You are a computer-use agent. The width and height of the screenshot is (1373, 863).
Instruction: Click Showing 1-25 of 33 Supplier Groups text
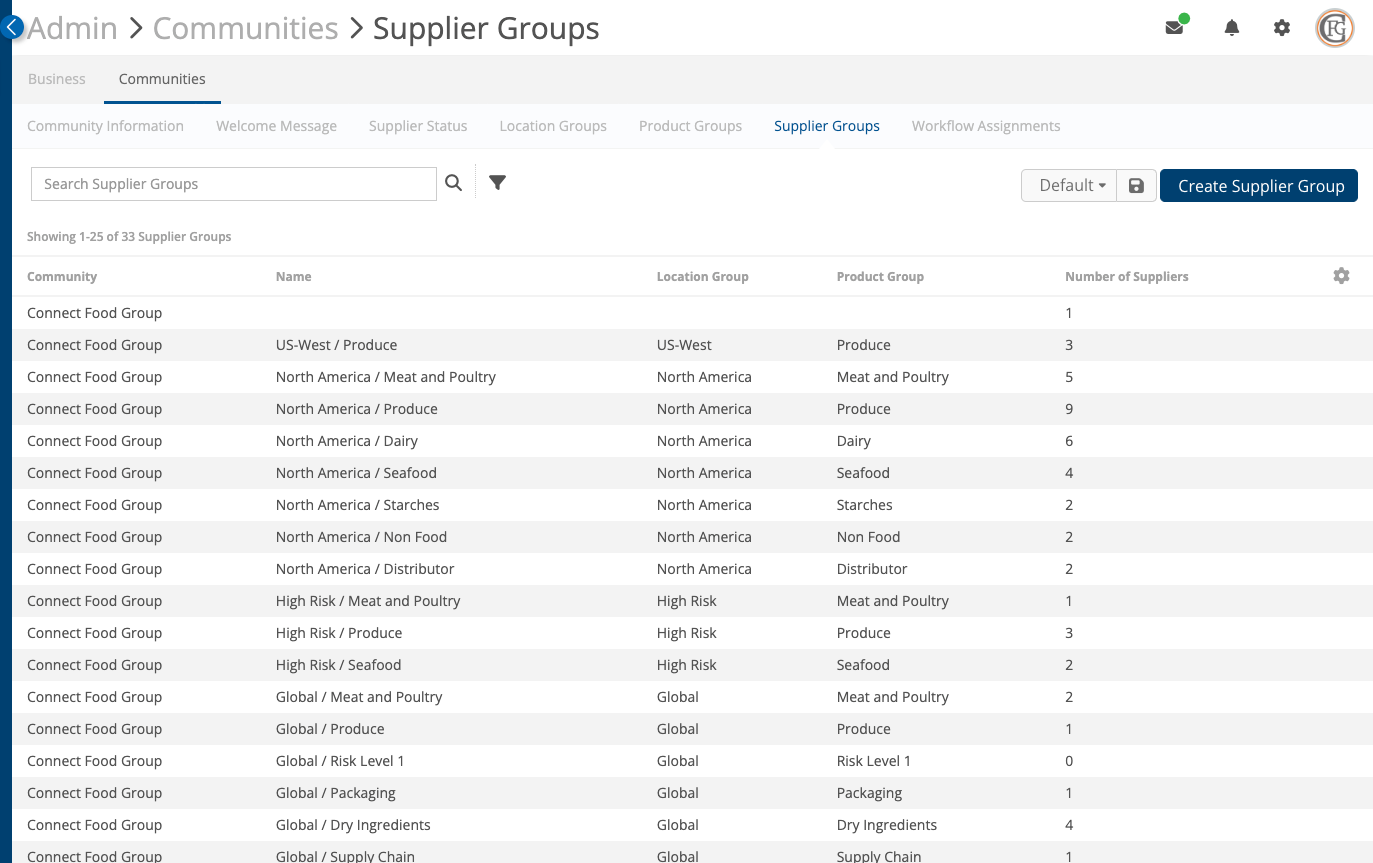129,237
